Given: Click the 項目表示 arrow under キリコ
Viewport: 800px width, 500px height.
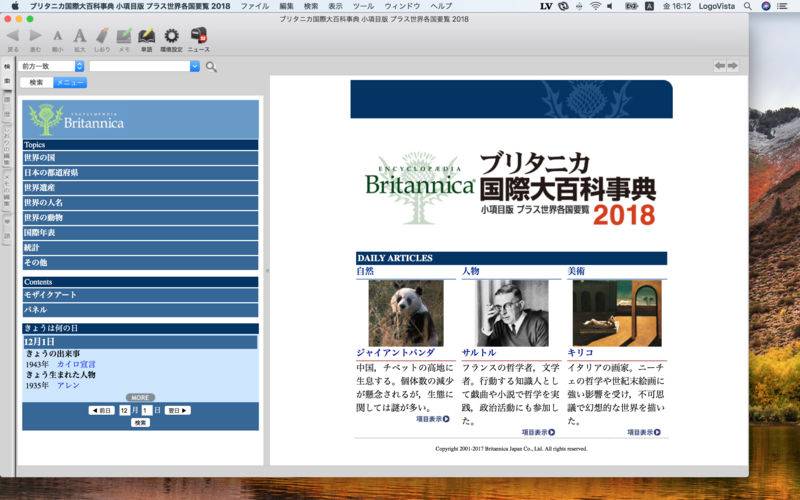Looking at the screenshot, I should click(657, 432).
